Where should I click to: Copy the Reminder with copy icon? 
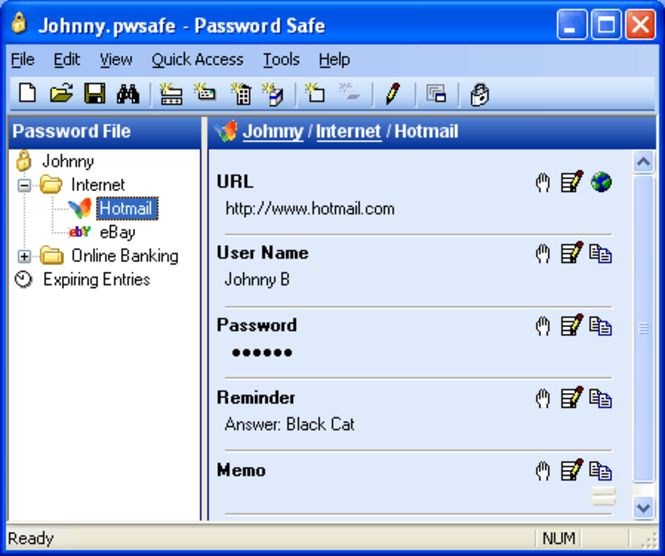click(x=601, y=398)
